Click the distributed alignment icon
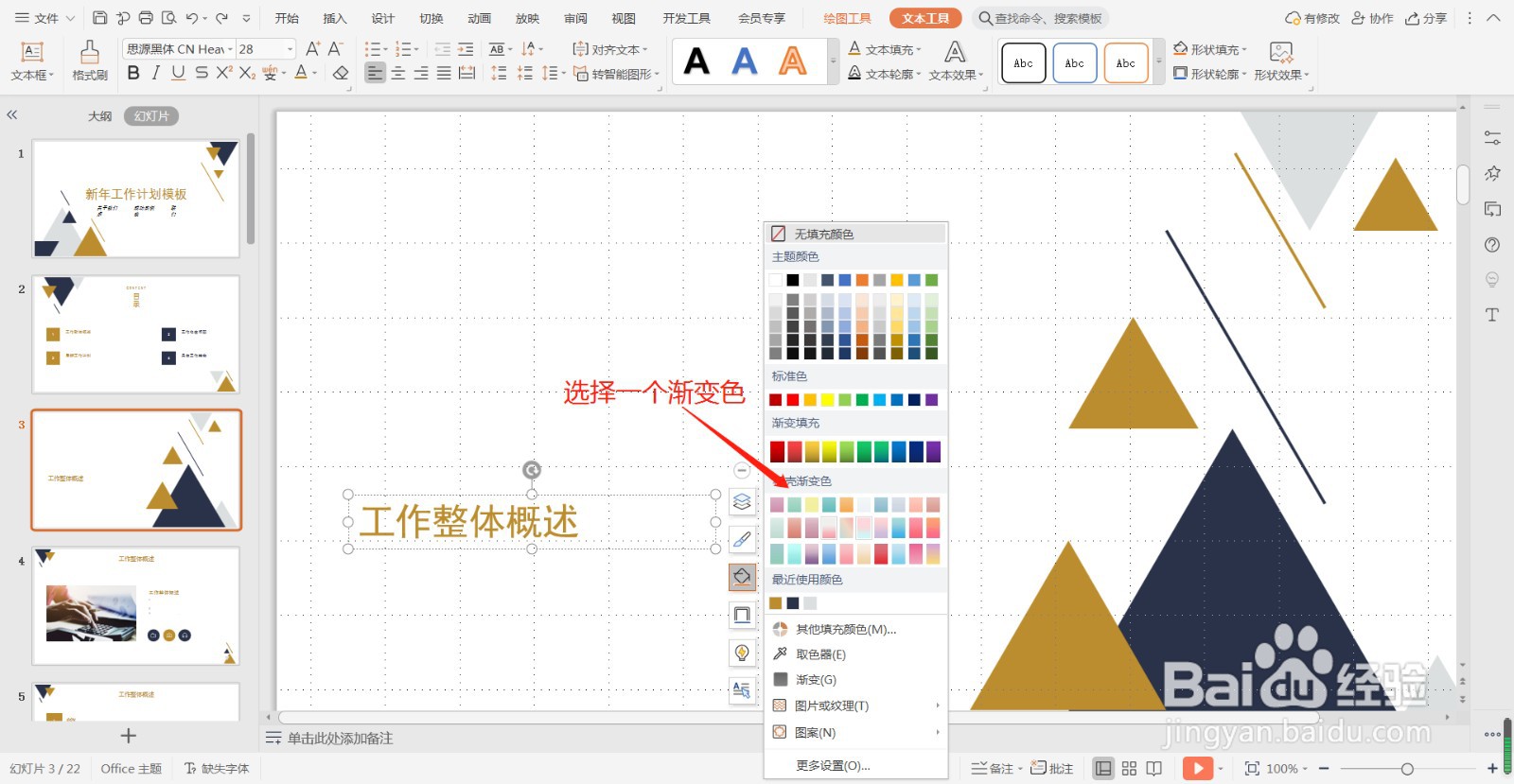 click(x=467, y=73)
